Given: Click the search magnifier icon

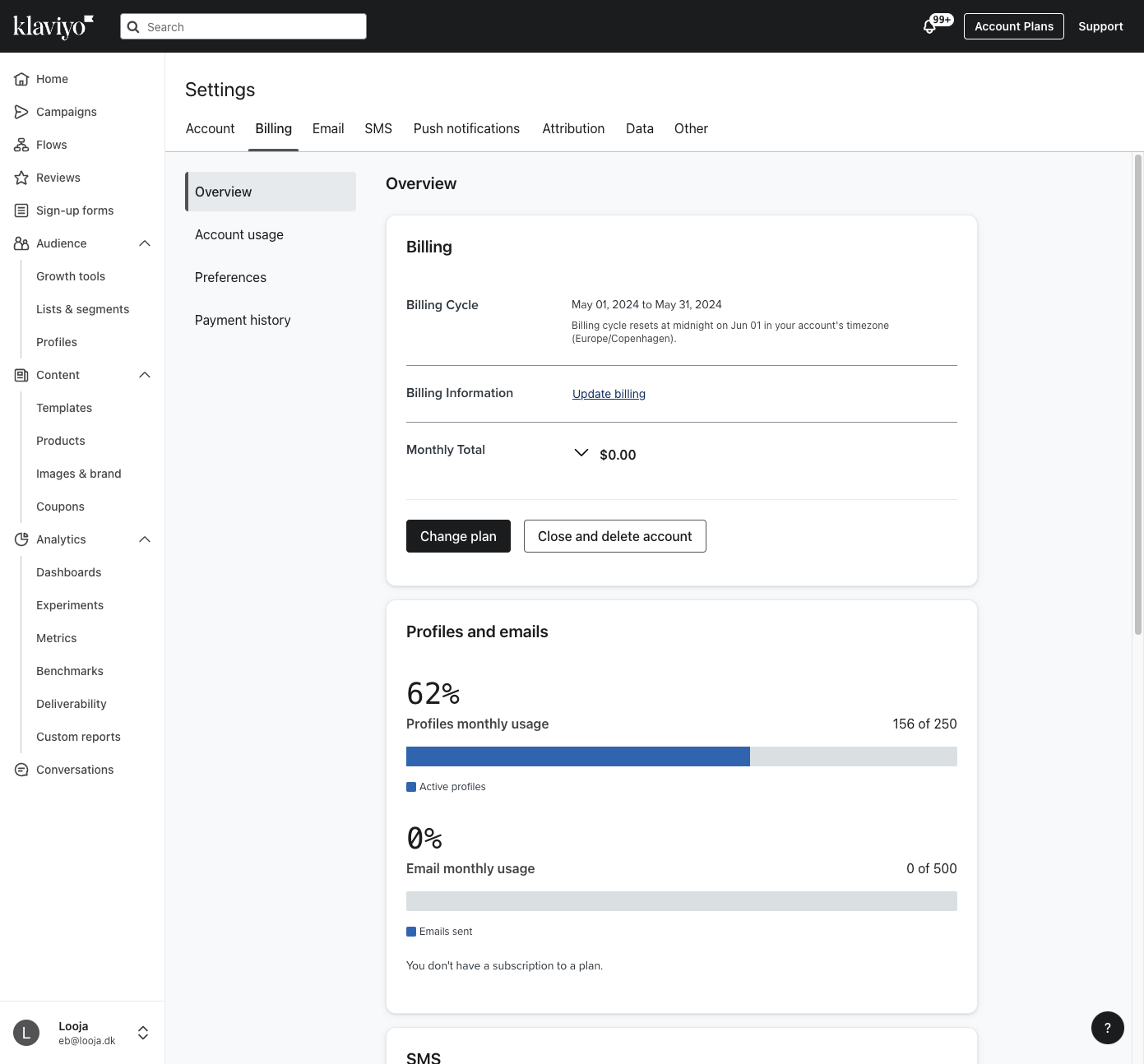Looking at the screenshot, I should tap(133, 27).
